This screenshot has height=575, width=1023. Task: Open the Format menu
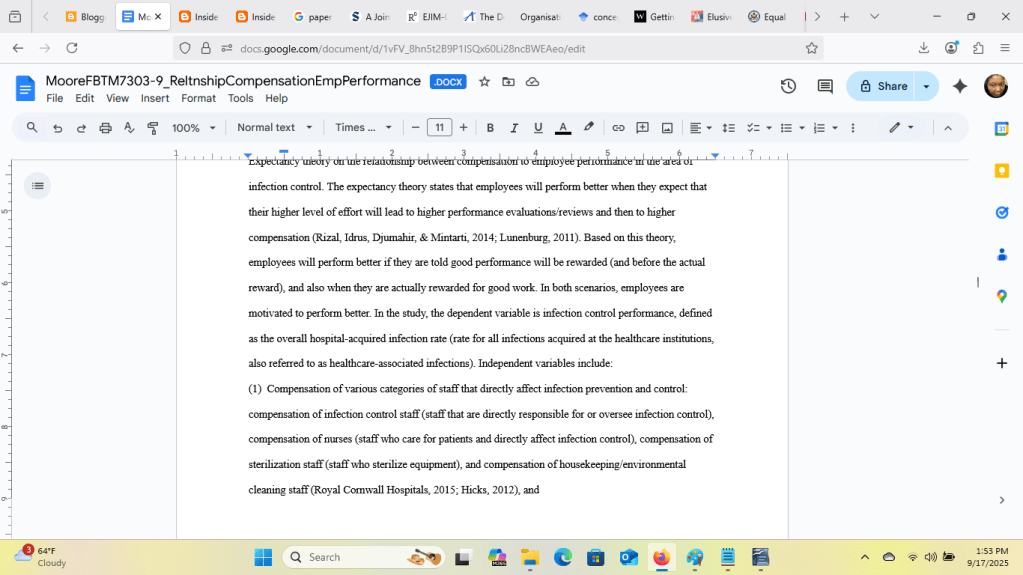(x=198, y=98)
